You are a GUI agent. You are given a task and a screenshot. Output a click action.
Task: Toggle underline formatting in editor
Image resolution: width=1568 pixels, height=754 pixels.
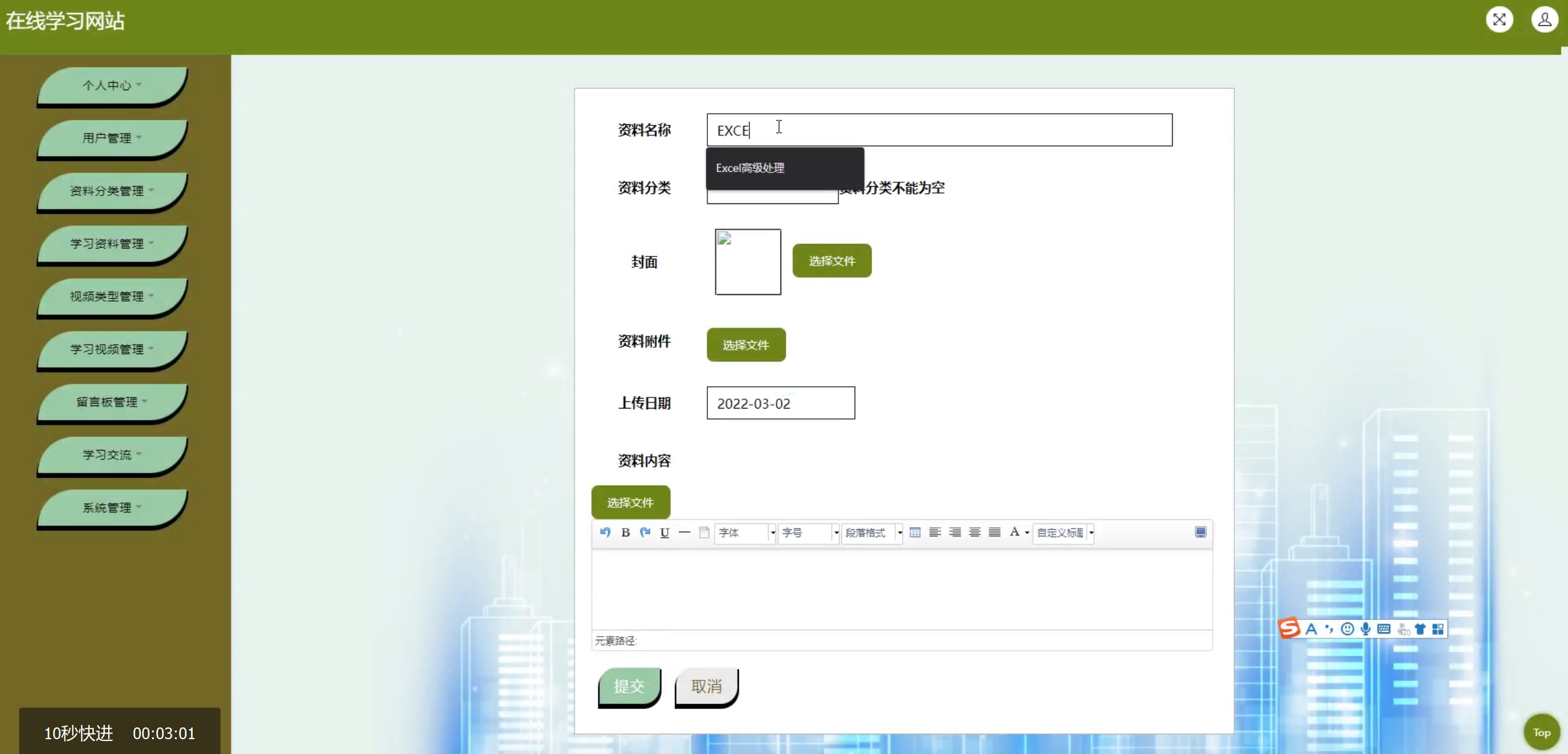pyautogui.click(x=665, y=532)
